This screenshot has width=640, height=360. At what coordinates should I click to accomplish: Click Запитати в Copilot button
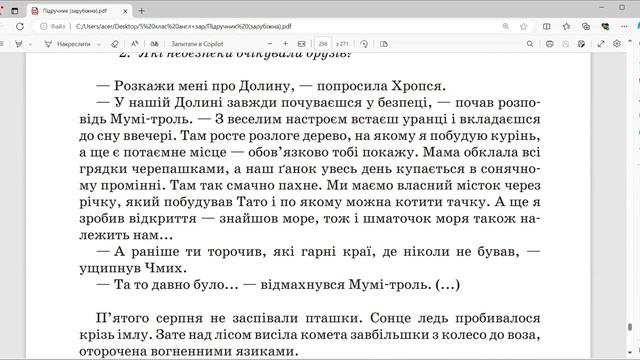point(197,44)
